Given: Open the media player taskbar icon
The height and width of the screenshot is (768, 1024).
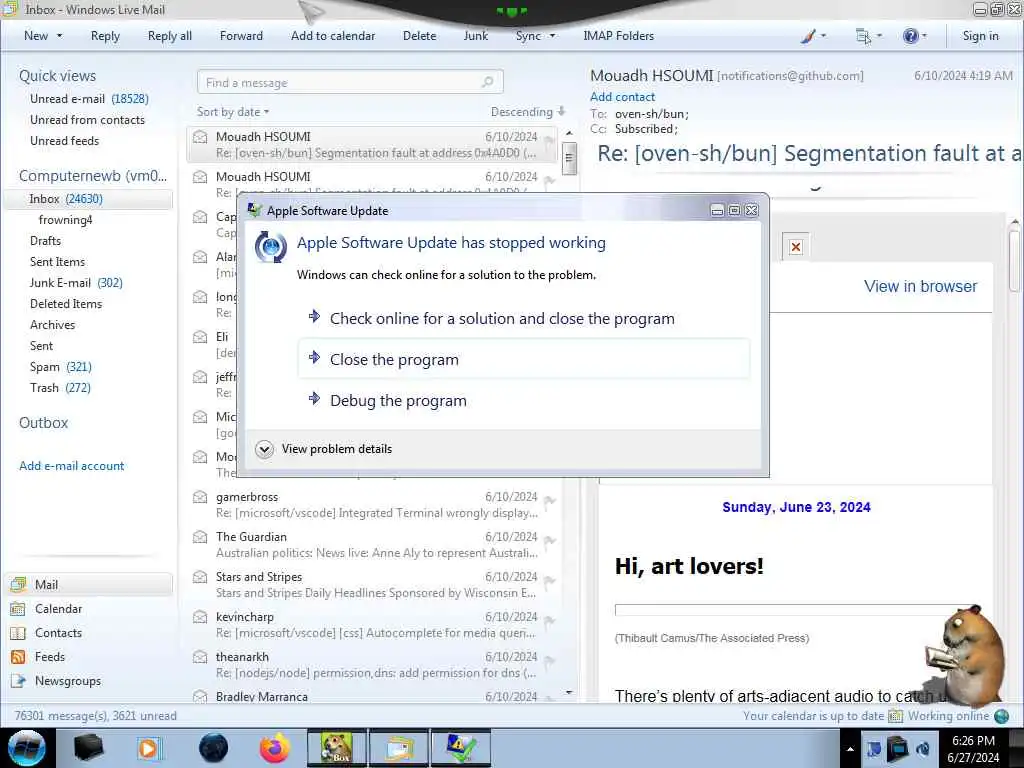Looking at the screenshot, I should 148,748.
